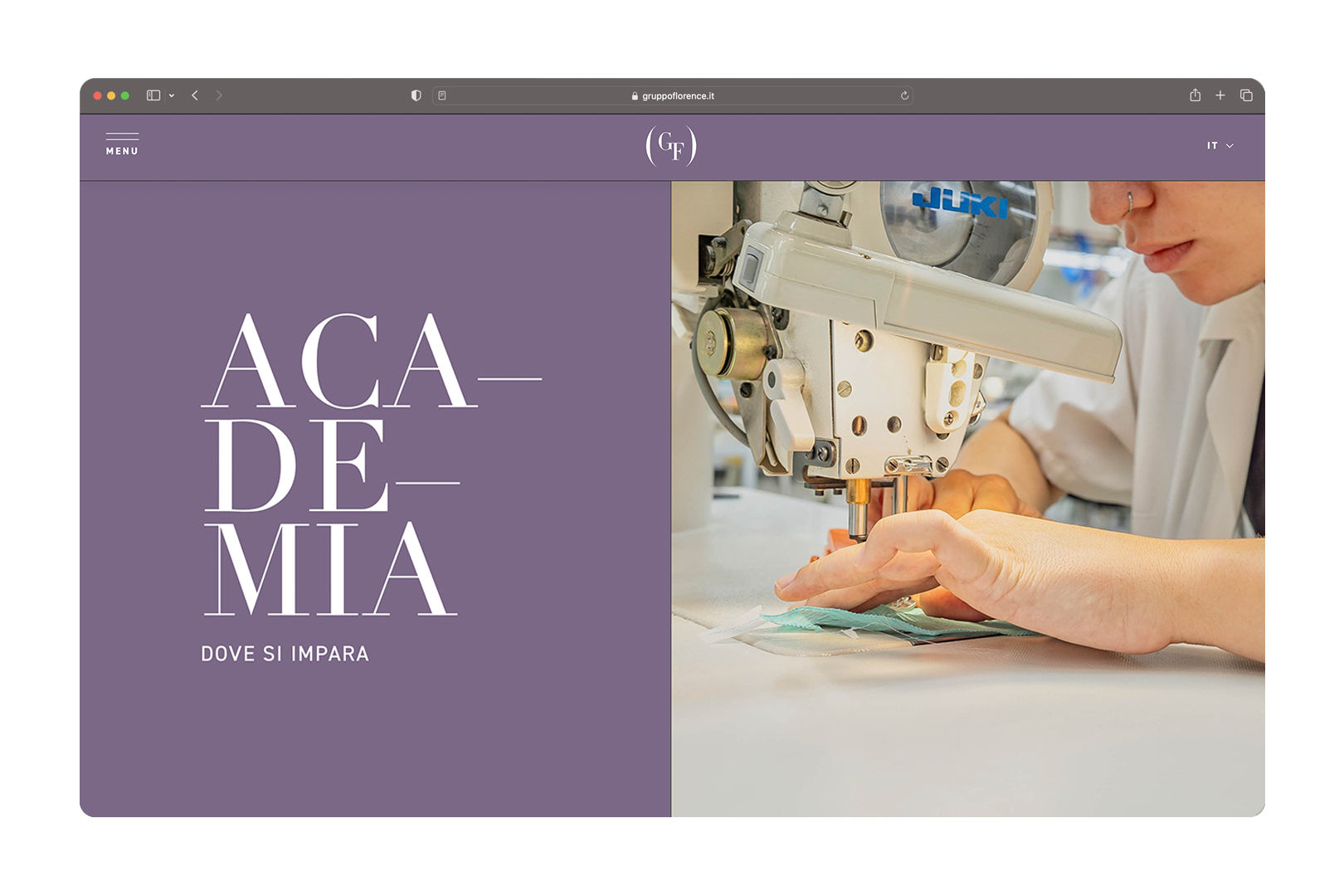Go forward with the forward arrow
This screenshot has width=1344, height=896.
219,95
